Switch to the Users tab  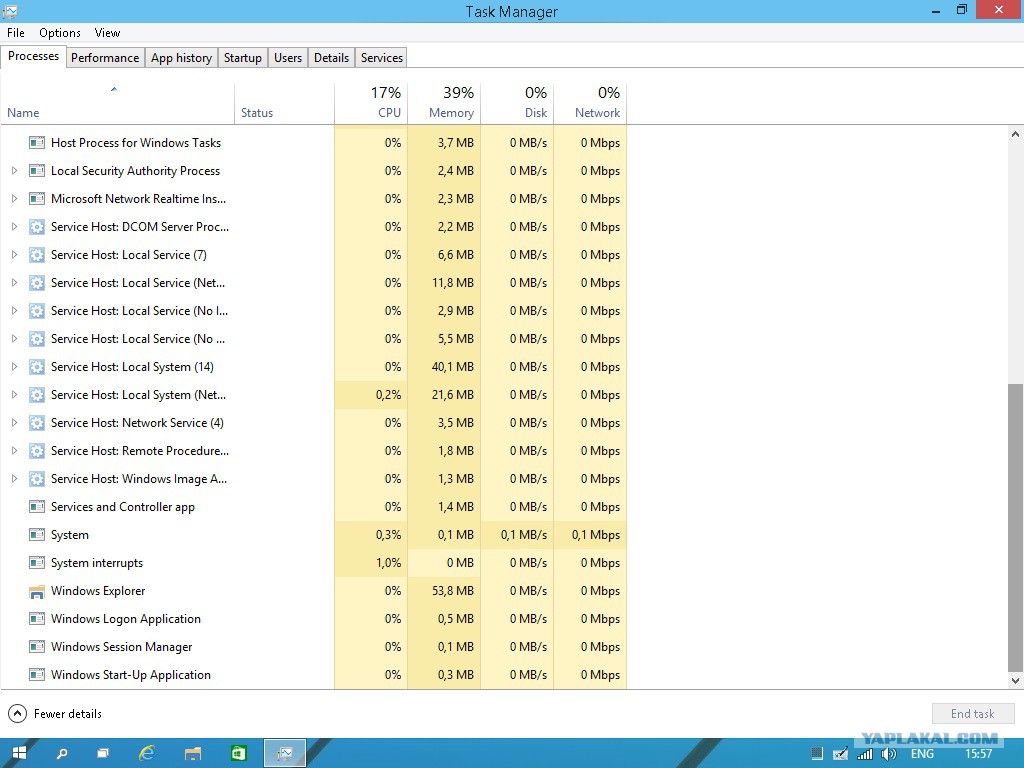tap(288, 57)
